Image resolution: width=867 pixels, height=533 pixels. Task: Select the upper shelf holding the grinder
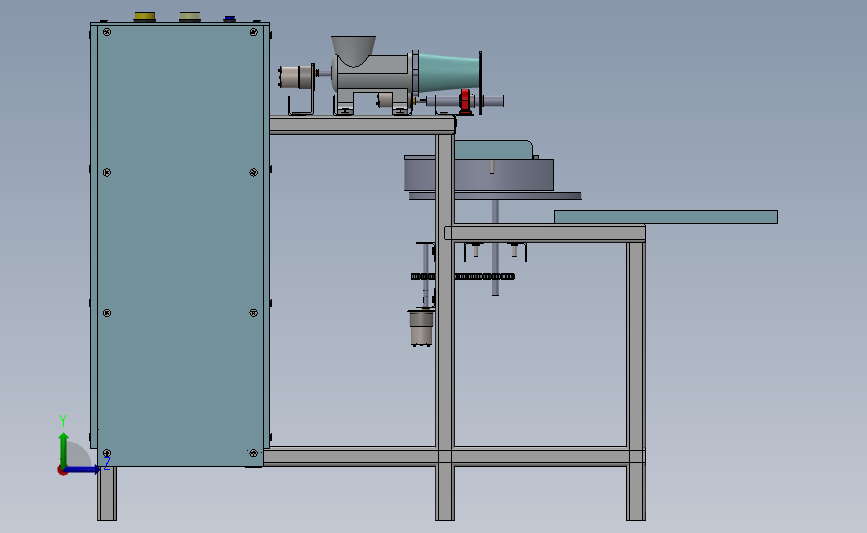click(x=363, y=125)
